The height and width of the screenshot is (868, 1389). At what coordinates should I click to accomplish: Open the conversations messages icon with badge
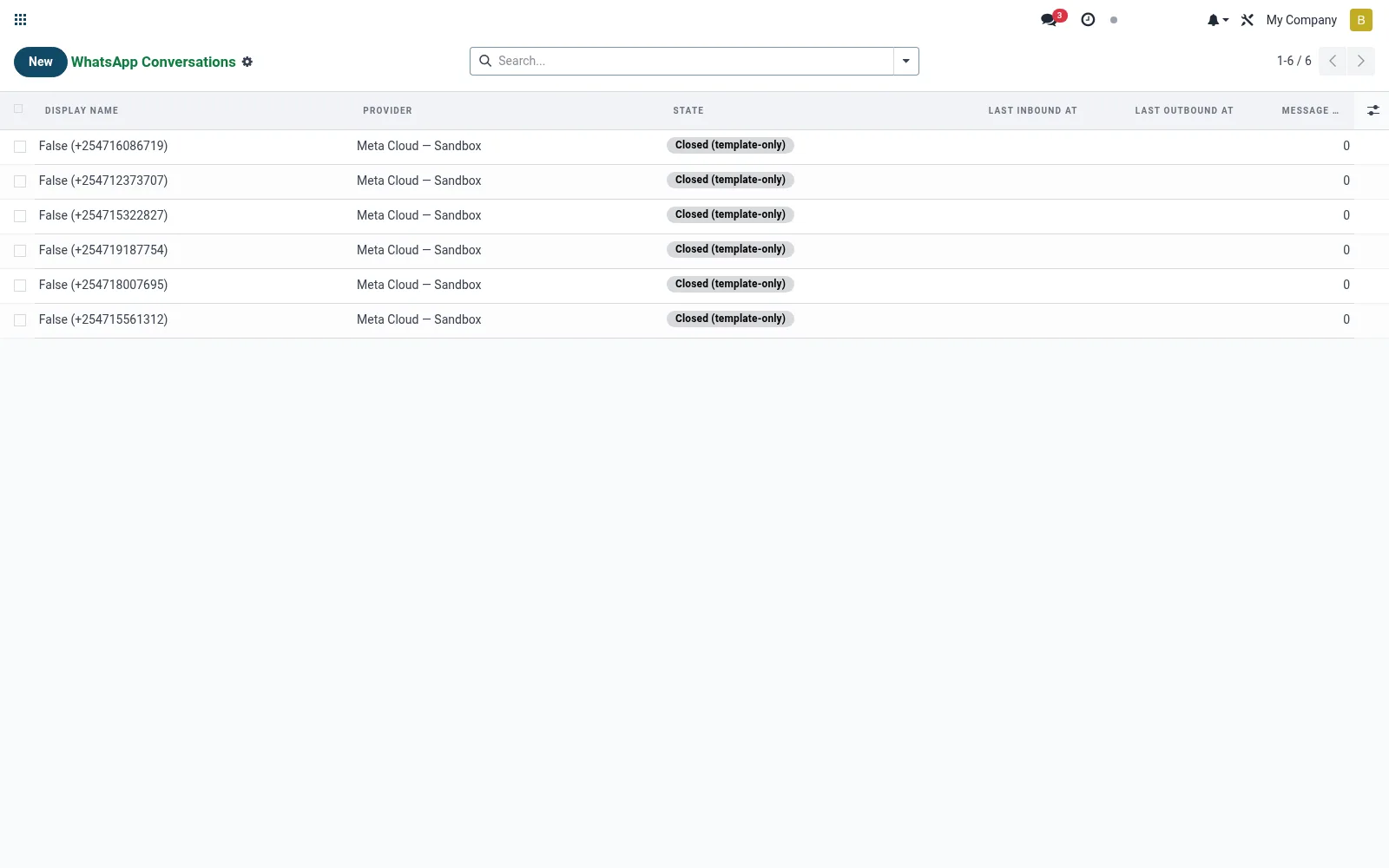coord(1052,19)
